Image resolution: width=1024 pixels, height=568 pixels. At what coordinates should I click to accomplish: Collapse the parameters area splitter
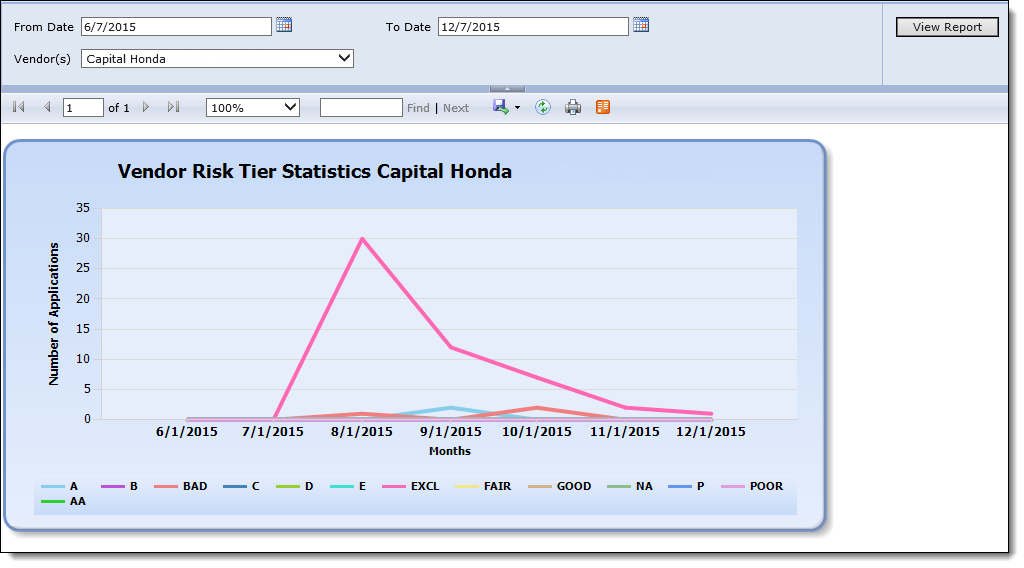[x=507, y=89]
